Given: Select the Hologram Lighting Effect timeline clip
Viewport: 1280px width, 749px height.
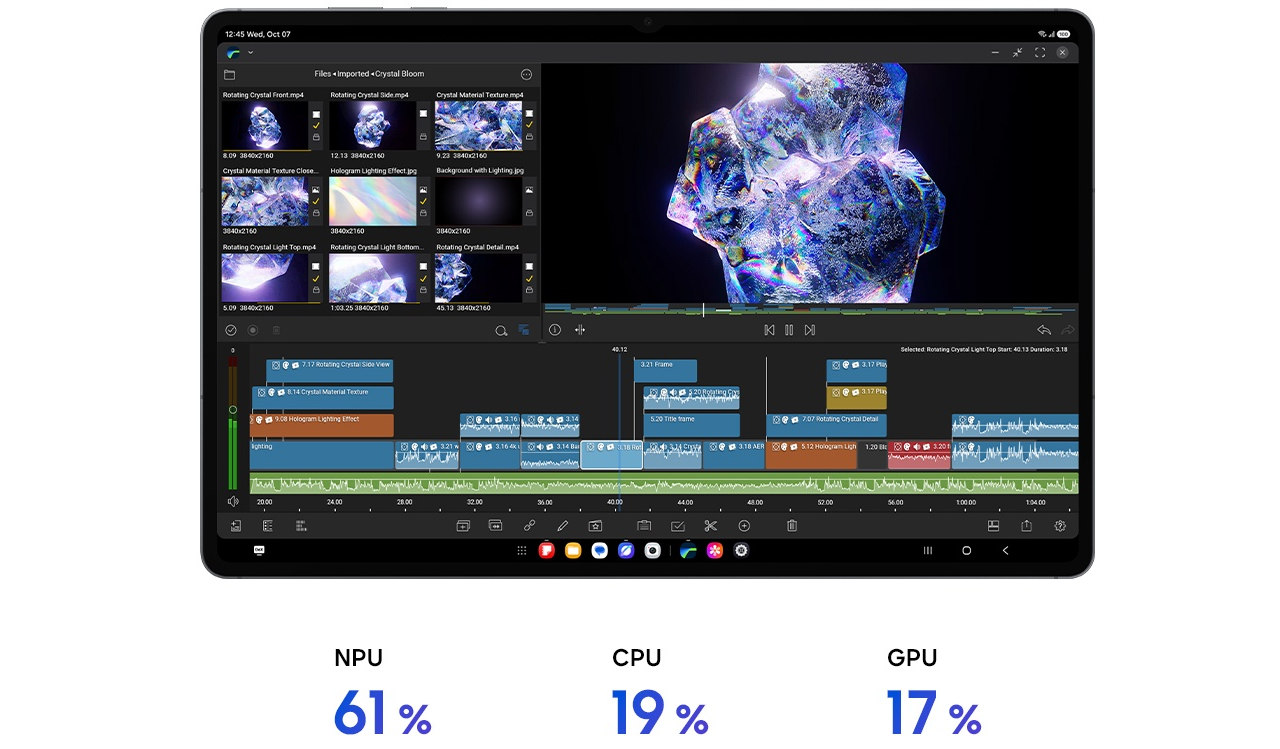Looking at the screenshot, I should pos(321,425).
